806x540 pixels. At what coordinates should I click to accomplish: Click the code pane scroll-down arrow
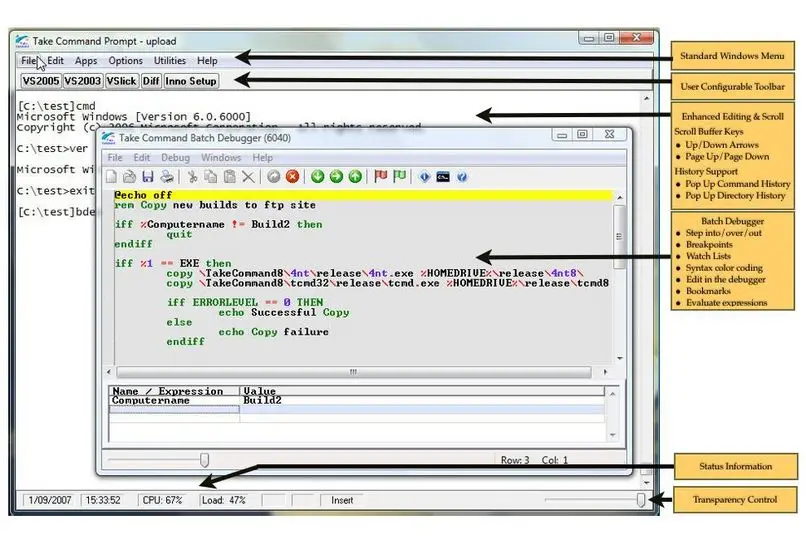pos(620,358)
